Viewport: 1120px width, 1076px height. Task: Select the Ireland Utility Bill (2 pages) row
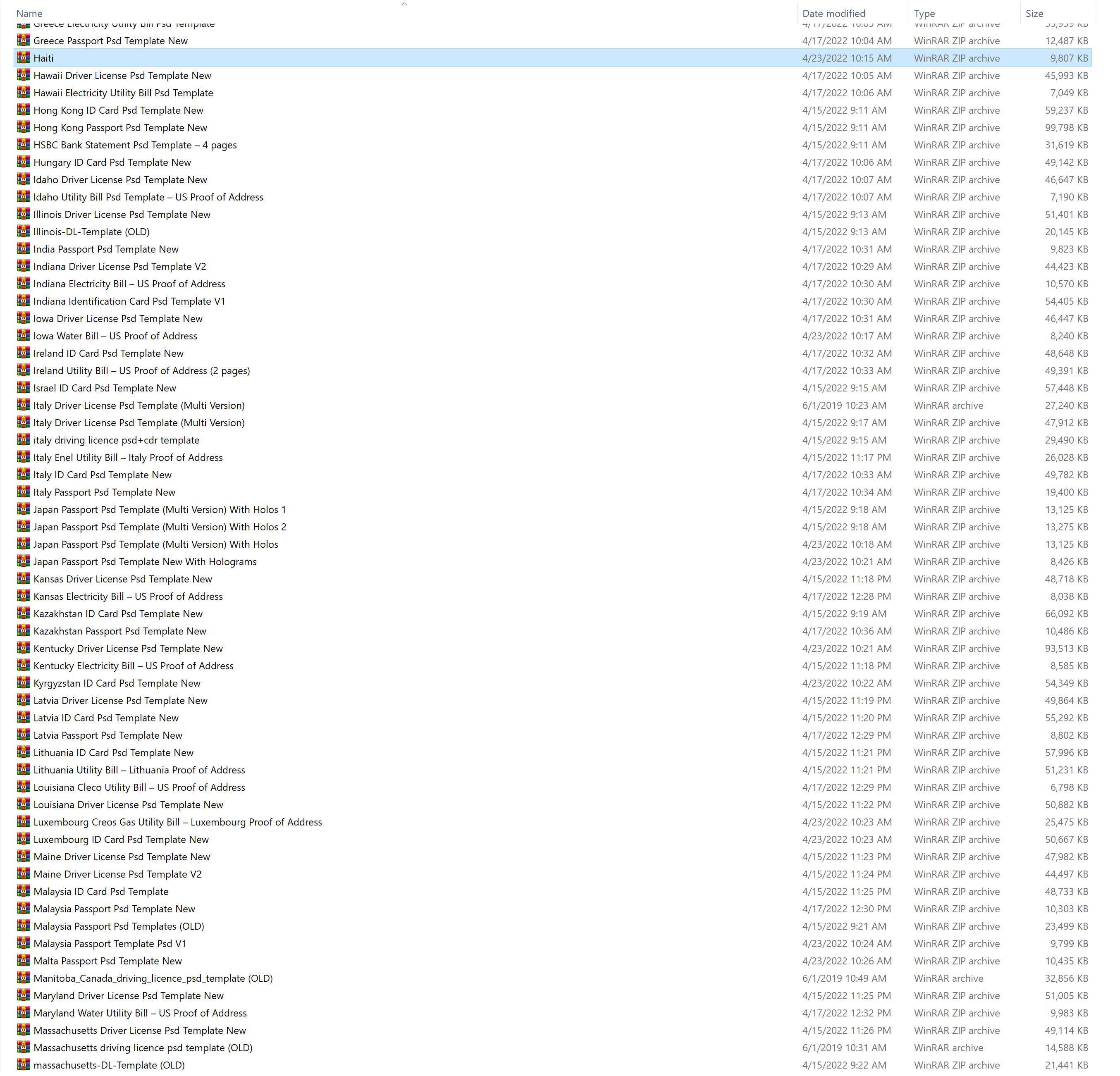[142, 371]
